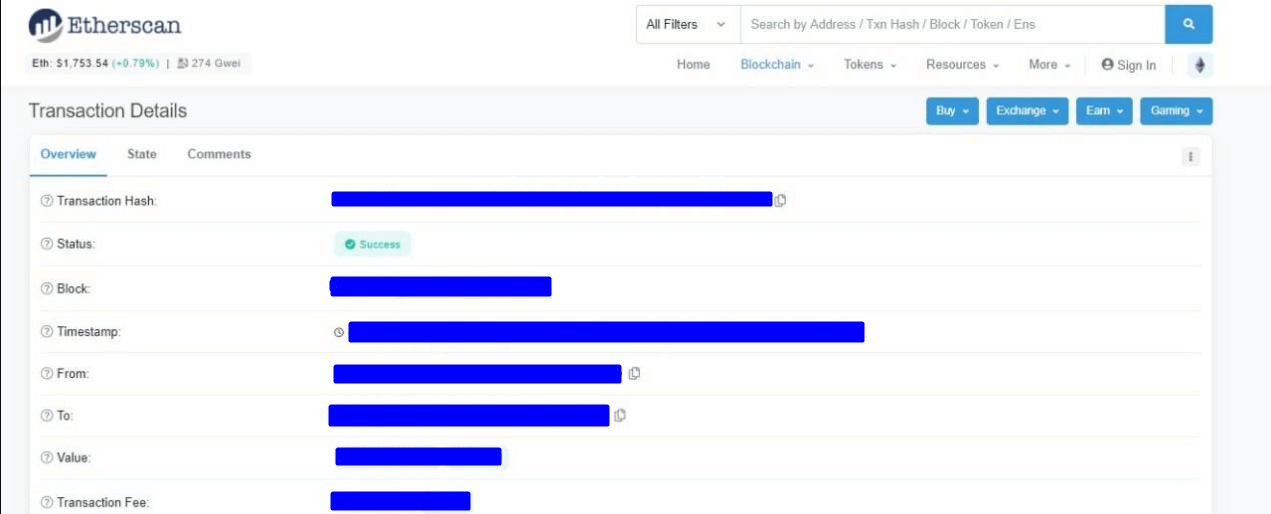Switch to the Comments tab
Image resolution: width=1271 pixels, height=514 pixels.
219,154
